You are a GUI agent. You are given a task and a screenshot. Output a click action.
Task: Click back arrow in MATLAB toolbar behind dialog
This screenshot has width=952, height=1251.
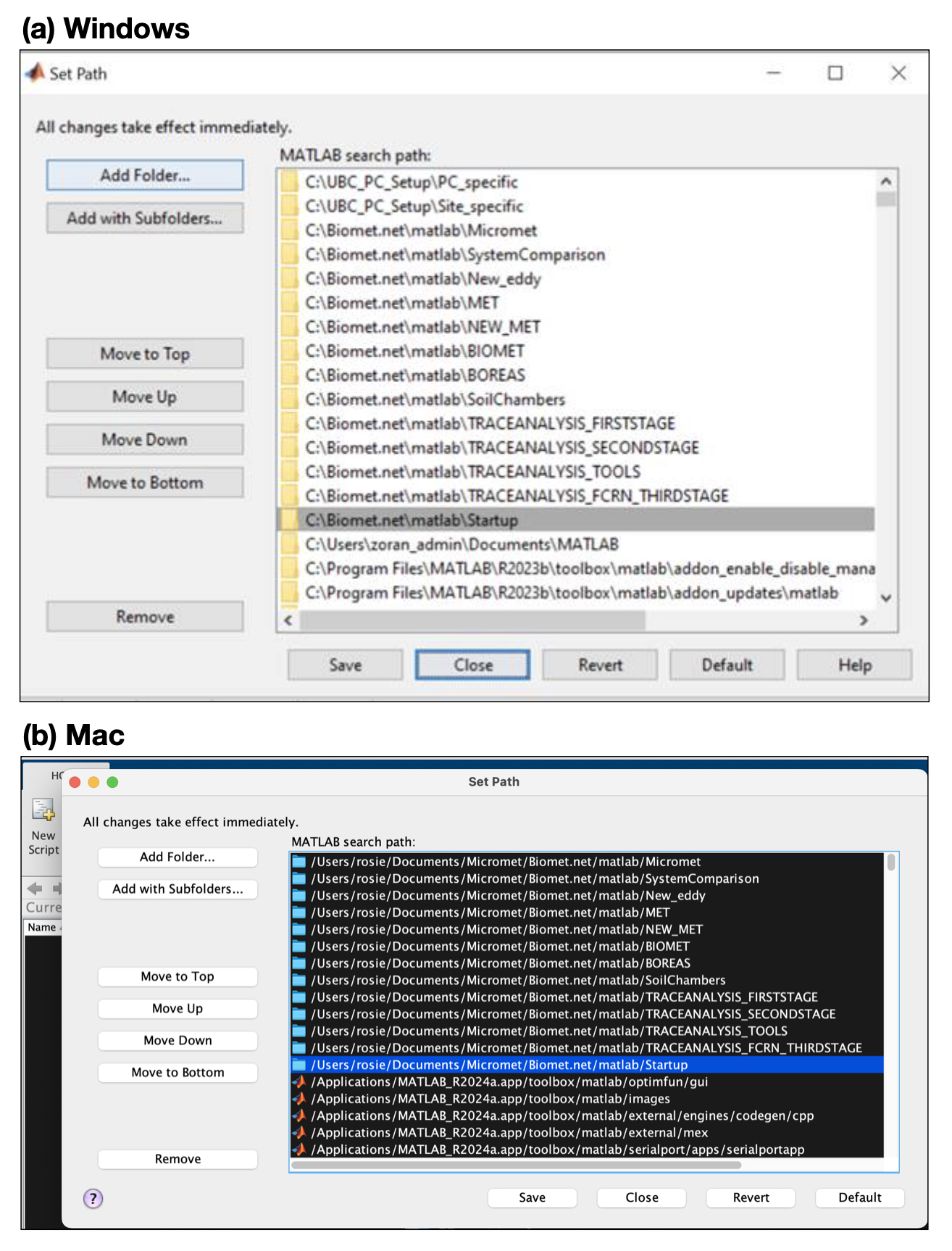tap(34, 888)
